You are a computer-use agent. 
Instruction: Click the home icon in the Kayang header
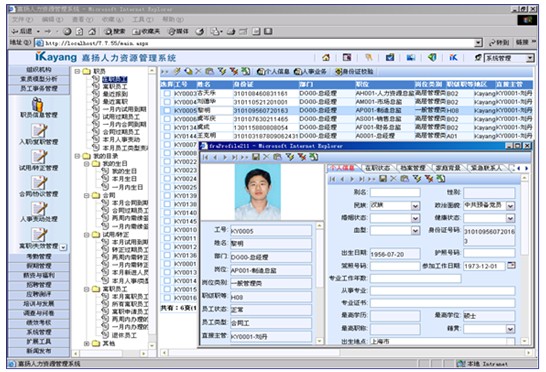[326, 57]
